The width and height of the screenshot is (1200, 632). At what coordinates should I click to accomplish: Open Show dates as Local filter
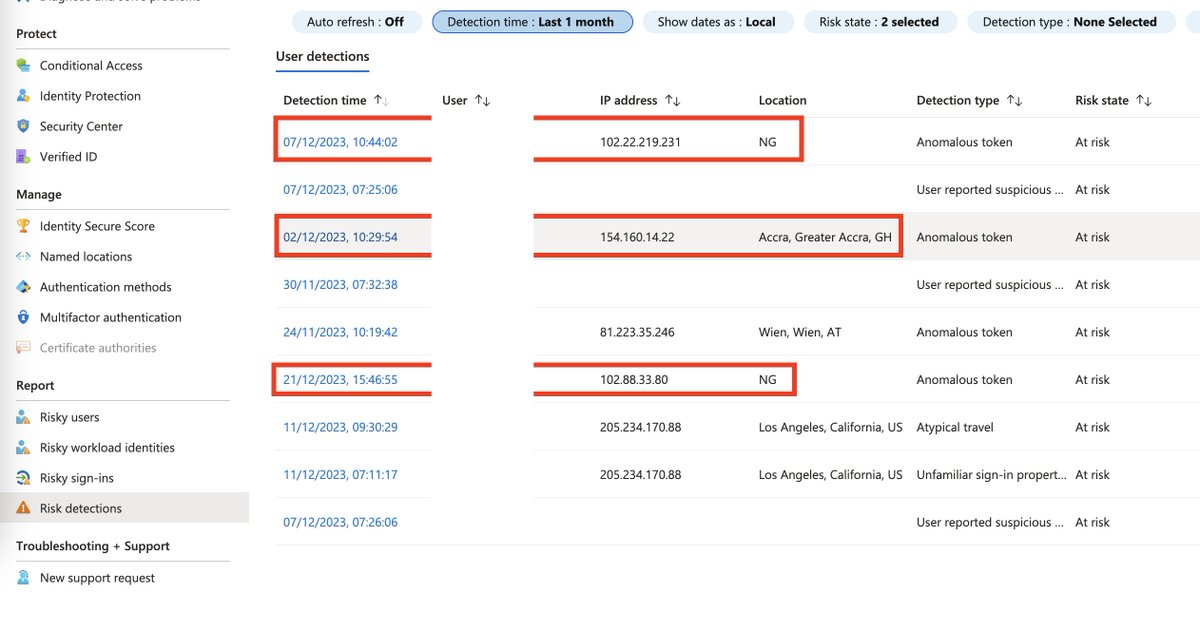click(x=718, y=22)
